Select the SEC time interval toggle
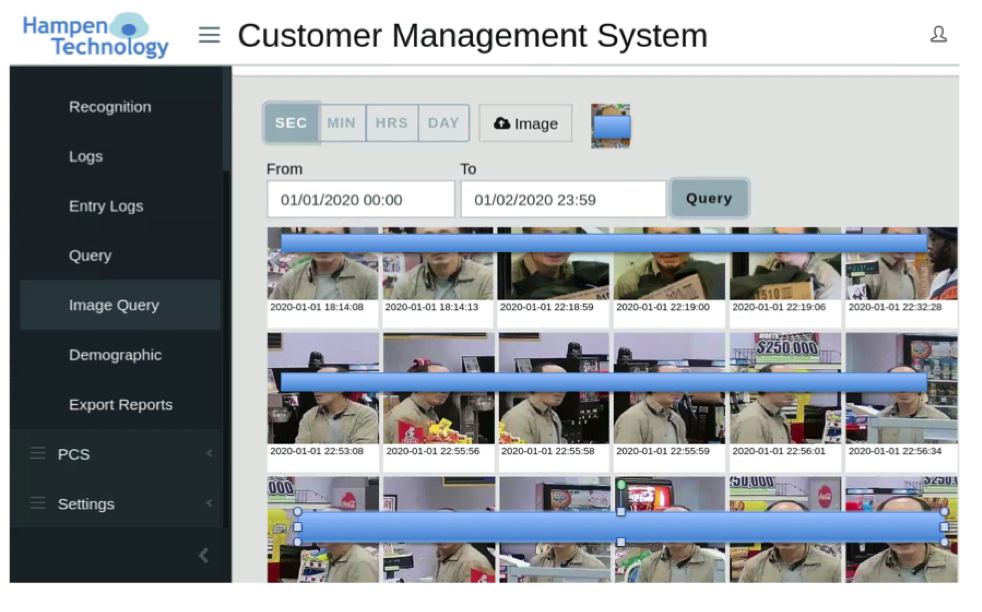982x612 pixels. coord(291,123)
